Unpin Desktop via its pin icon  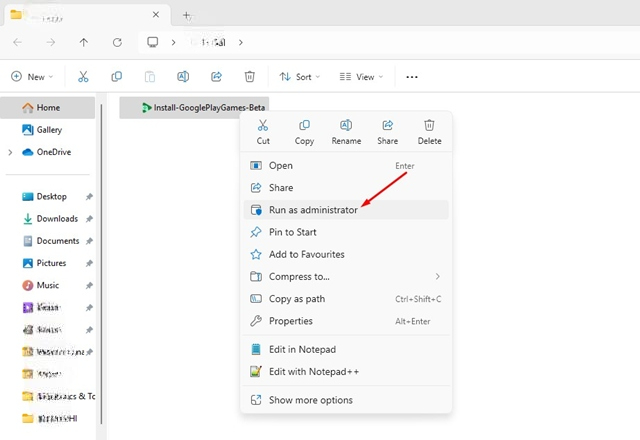point(89,197)
